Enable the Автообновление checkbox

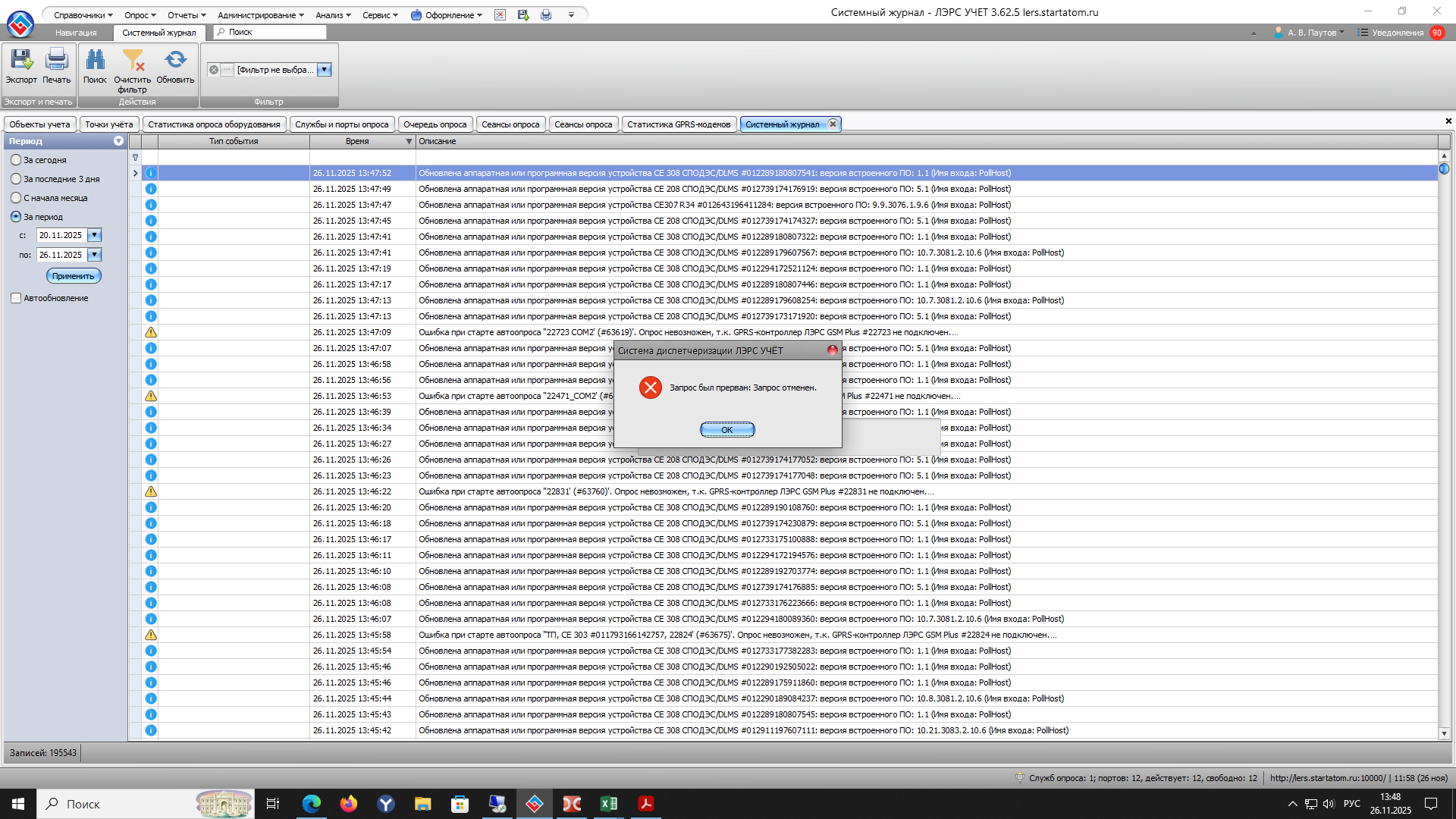(16, 298)
